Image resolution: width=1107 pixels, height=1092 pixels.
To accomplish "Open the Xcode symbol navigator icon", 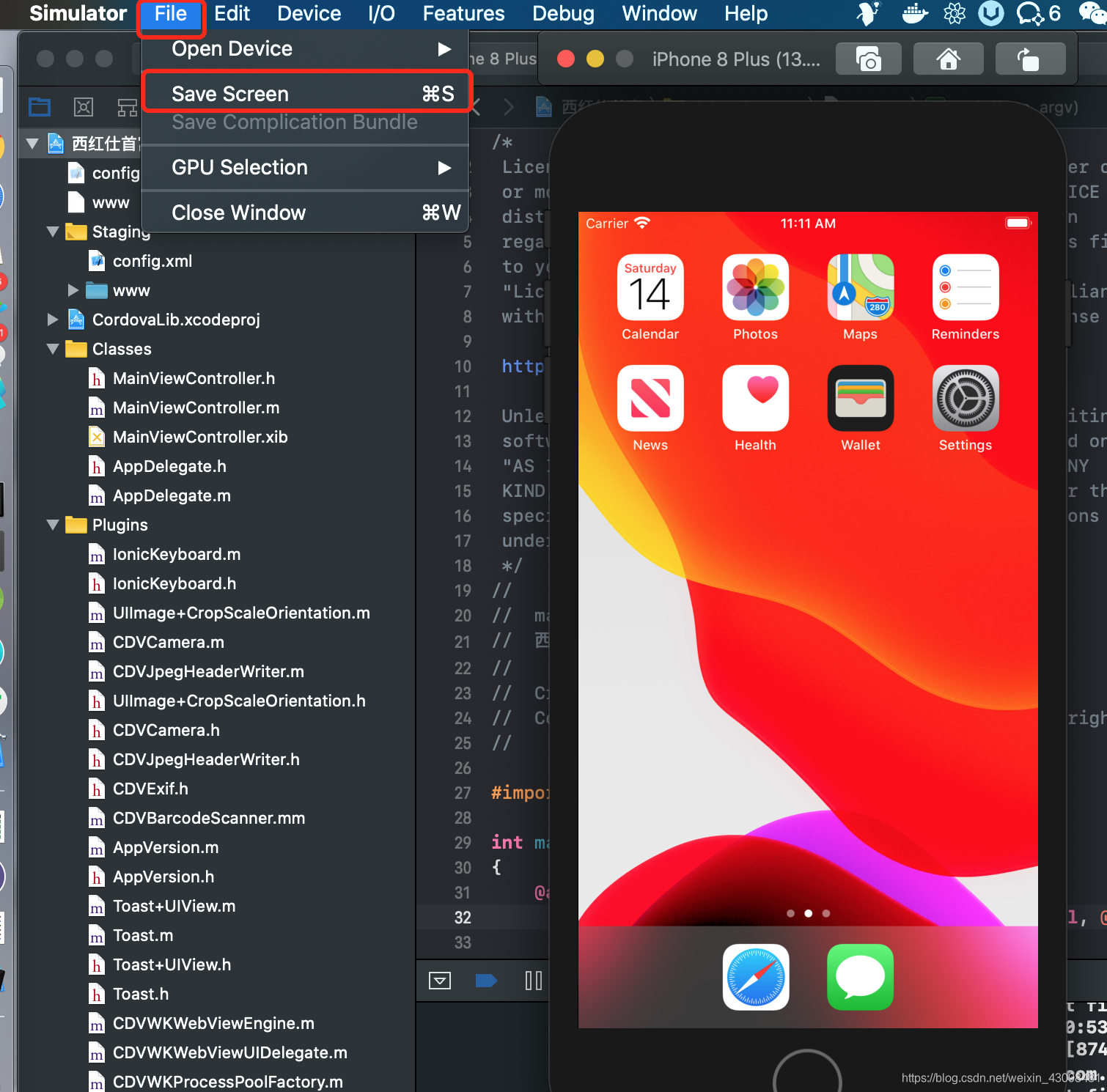I will [x=128, y=108].
